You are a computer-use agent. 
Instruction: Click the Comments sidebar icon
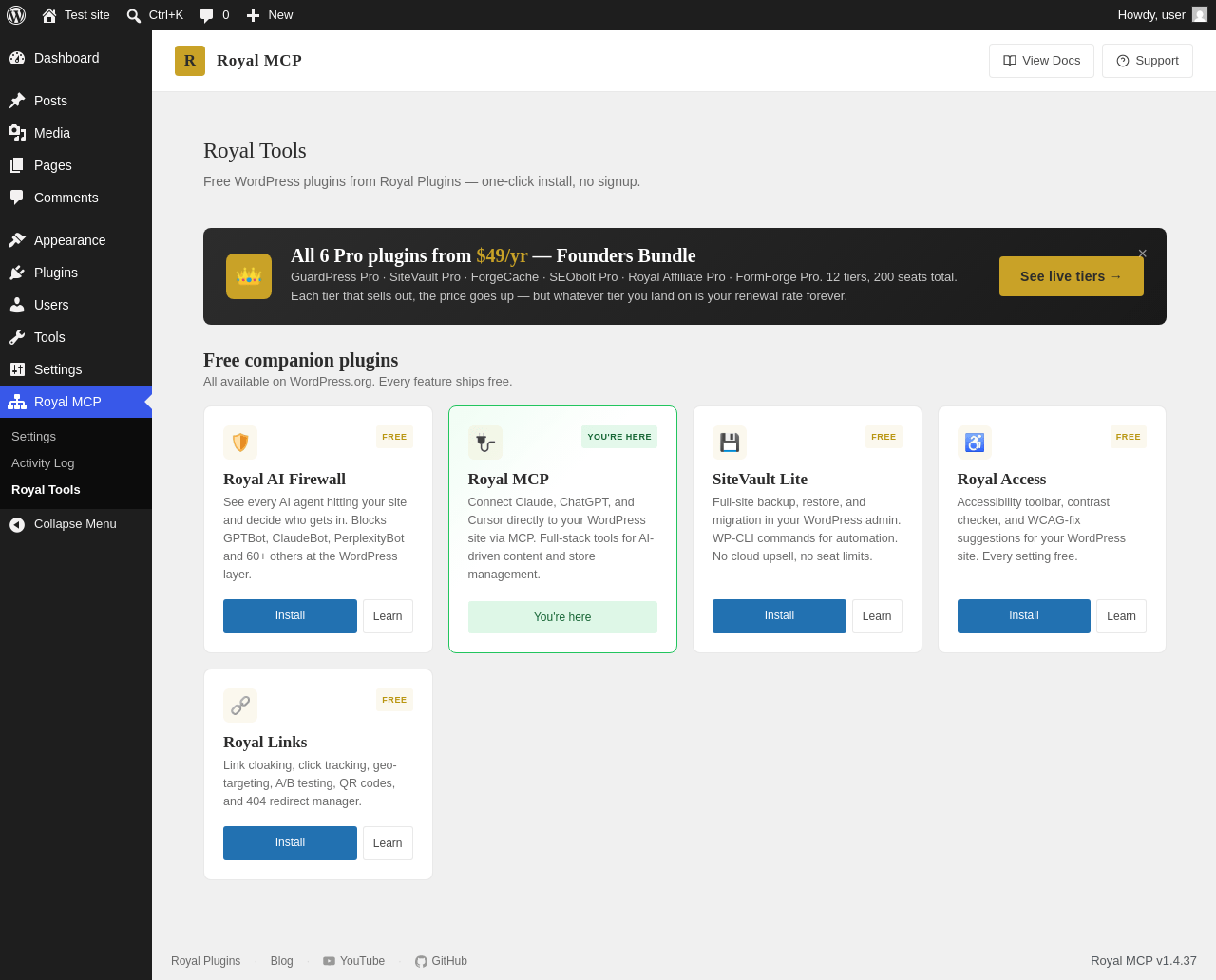[x=17, y=198]
